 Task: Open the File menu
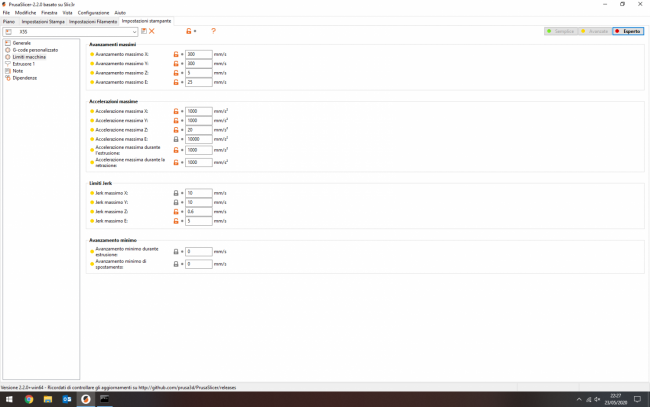tap(6, 13)
